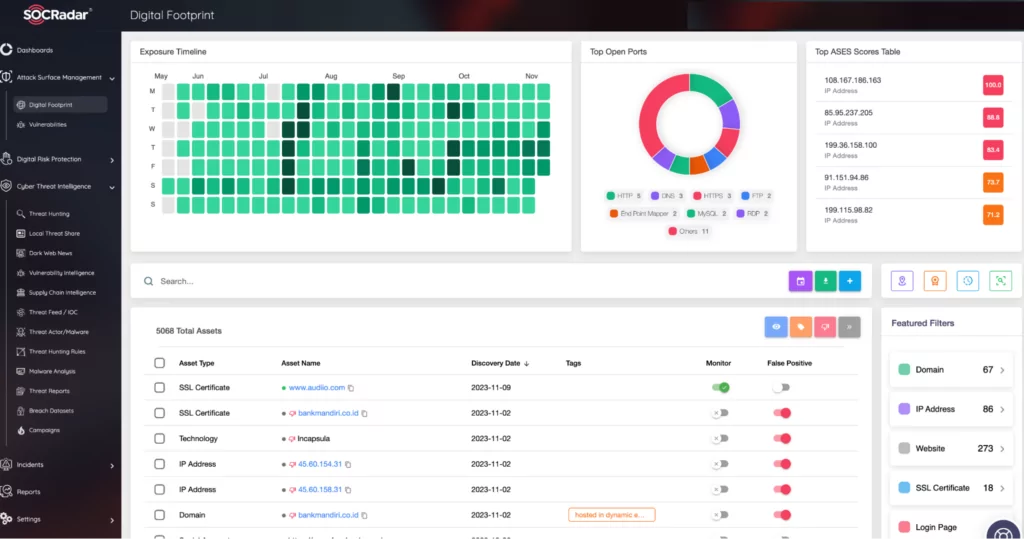
Task: Collapse the Cyber Threat Intelligence menu
Action: point(112,188)
